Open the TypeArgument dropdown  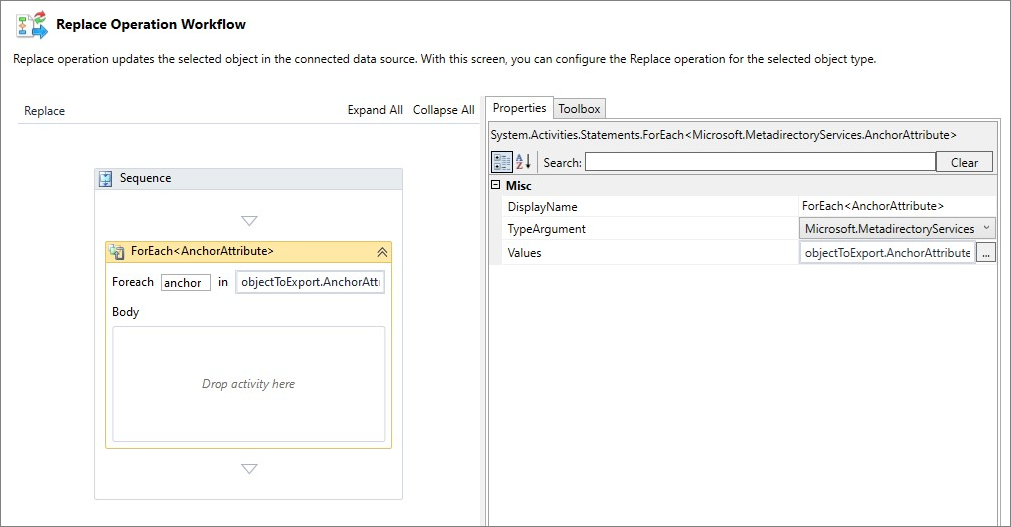pyautogui.click(x=987, y=229)
